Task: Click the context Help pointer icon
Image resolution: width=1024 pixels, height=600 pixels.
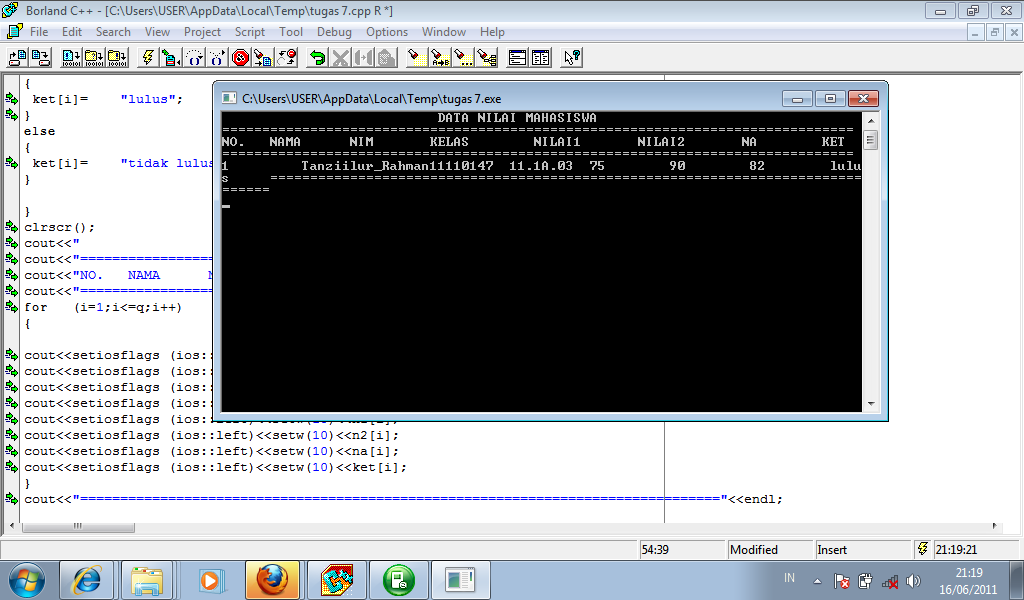Action: 571,57
